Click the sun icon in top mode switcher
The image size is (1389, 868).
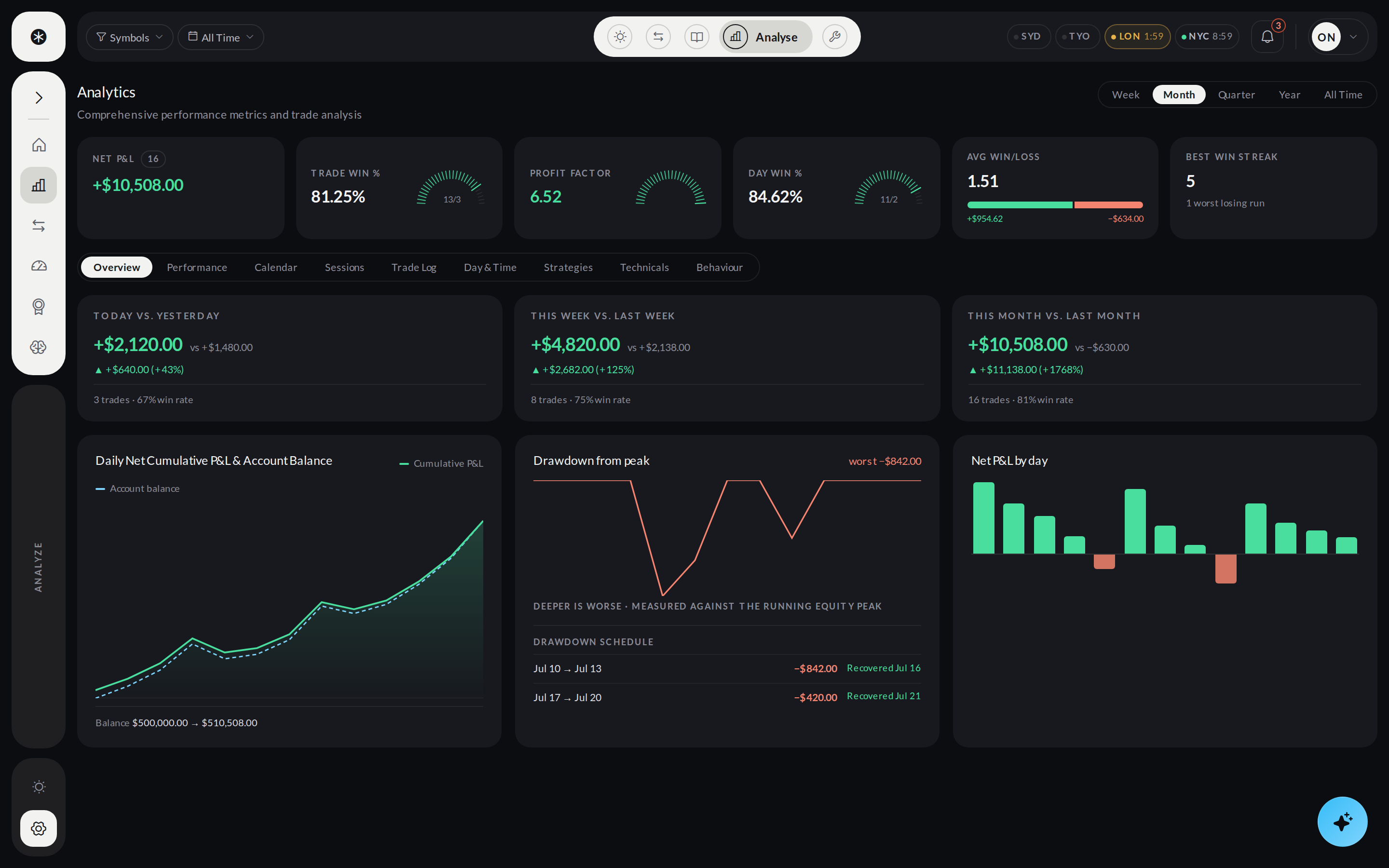[620, 37]
